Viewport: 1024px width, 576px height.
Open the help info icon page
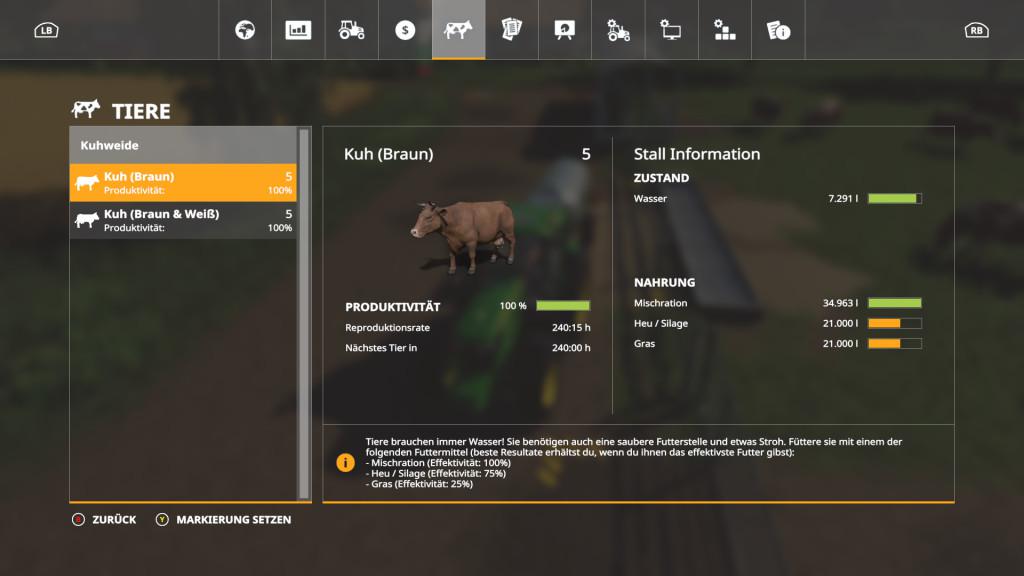coord(778,30)
